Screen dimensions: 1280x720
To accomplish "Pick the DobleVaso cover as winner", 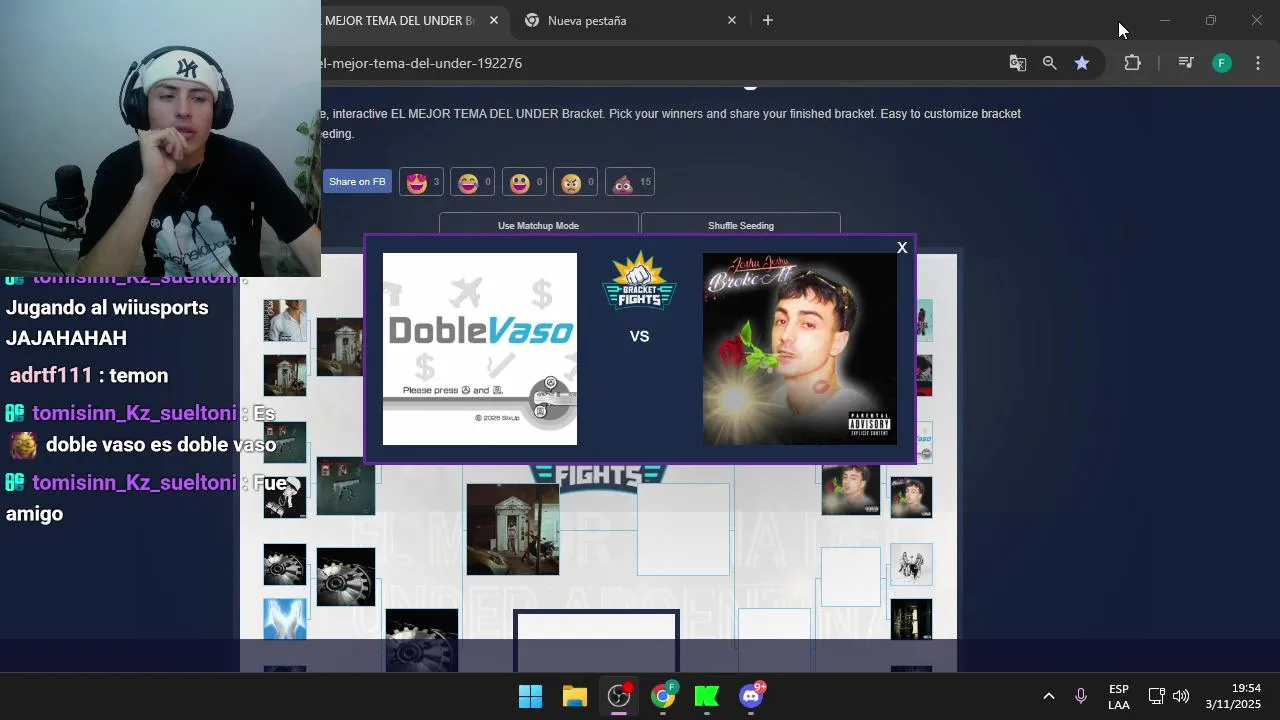I will pyautogui.click(x=480, y=349).
